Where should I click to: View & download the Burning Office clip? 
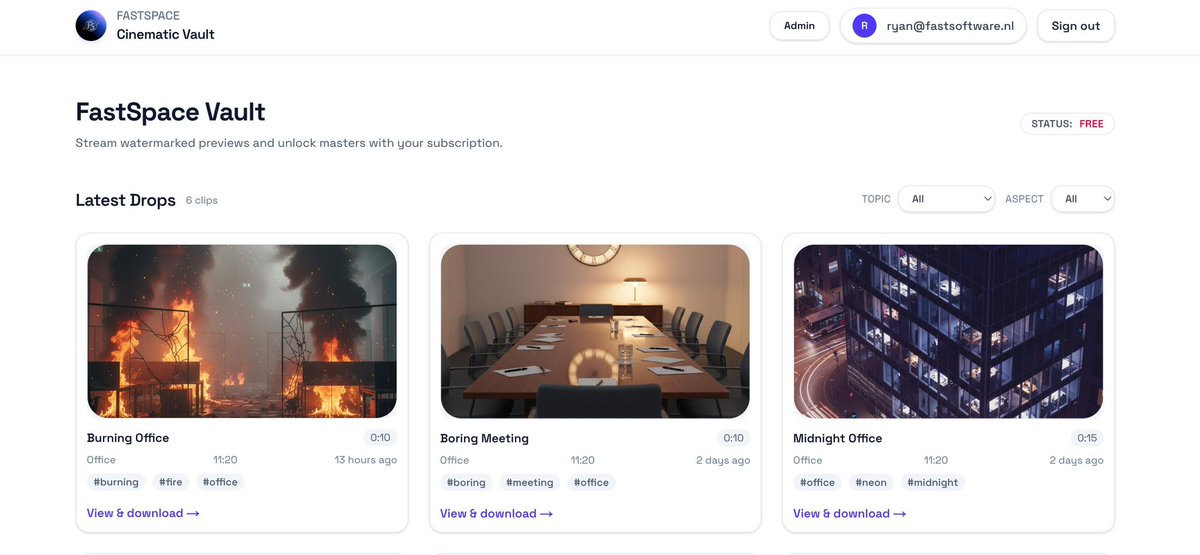(143, 513)
